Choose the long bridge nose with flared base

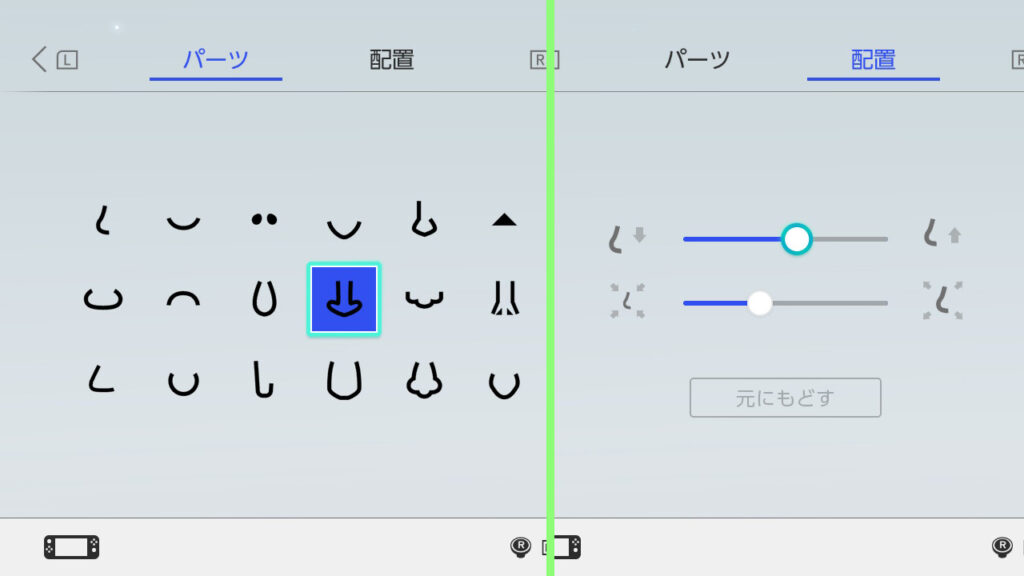[505, 298]
